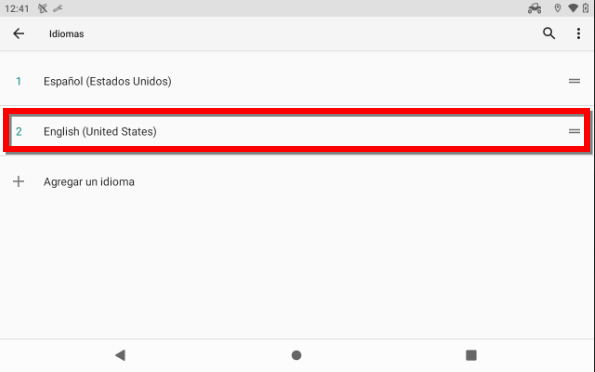
Task: Select English (United States) language
Action: click(100, 132)
